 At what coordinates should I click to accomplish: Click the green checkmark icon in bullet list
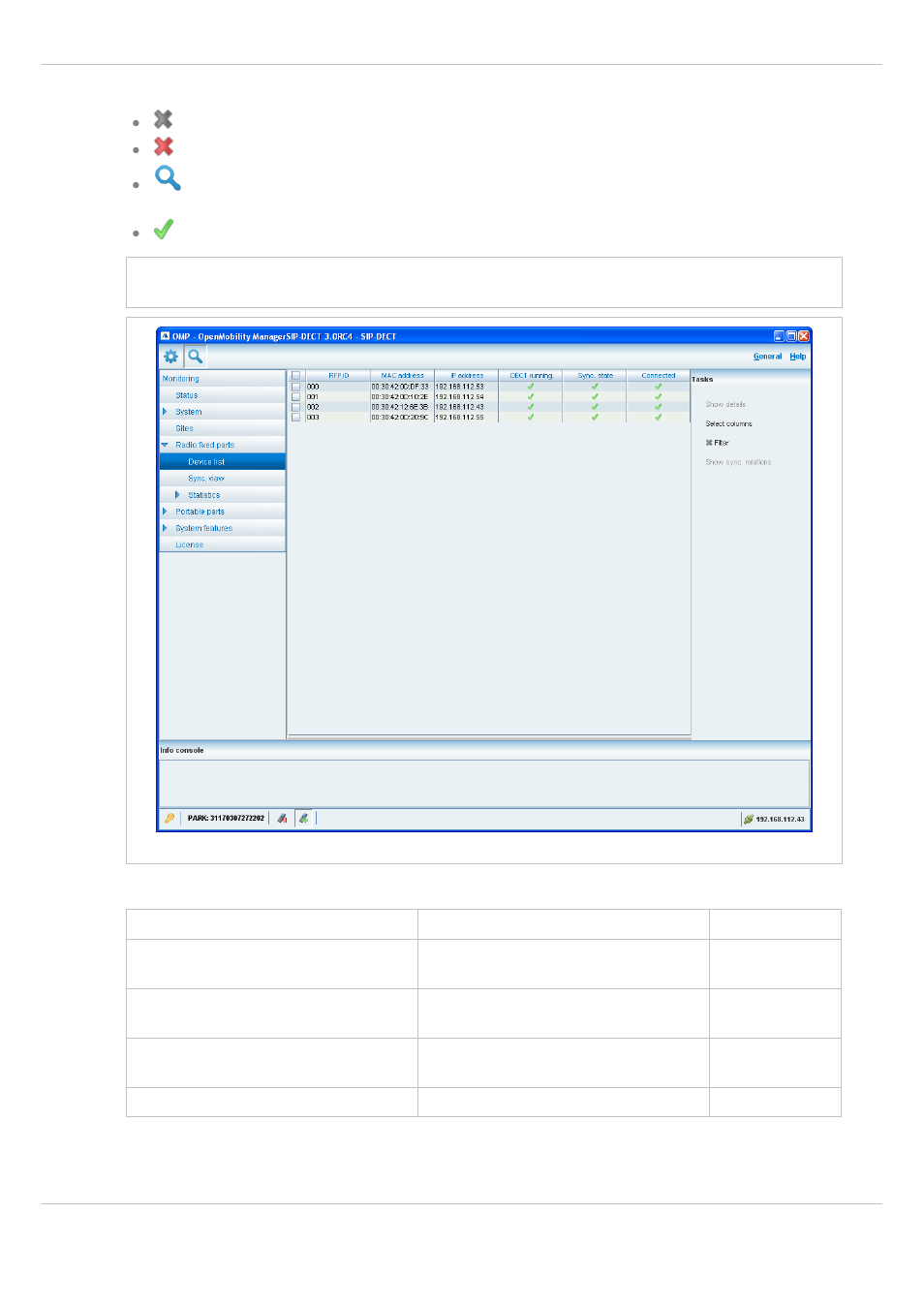click(164, 230)
